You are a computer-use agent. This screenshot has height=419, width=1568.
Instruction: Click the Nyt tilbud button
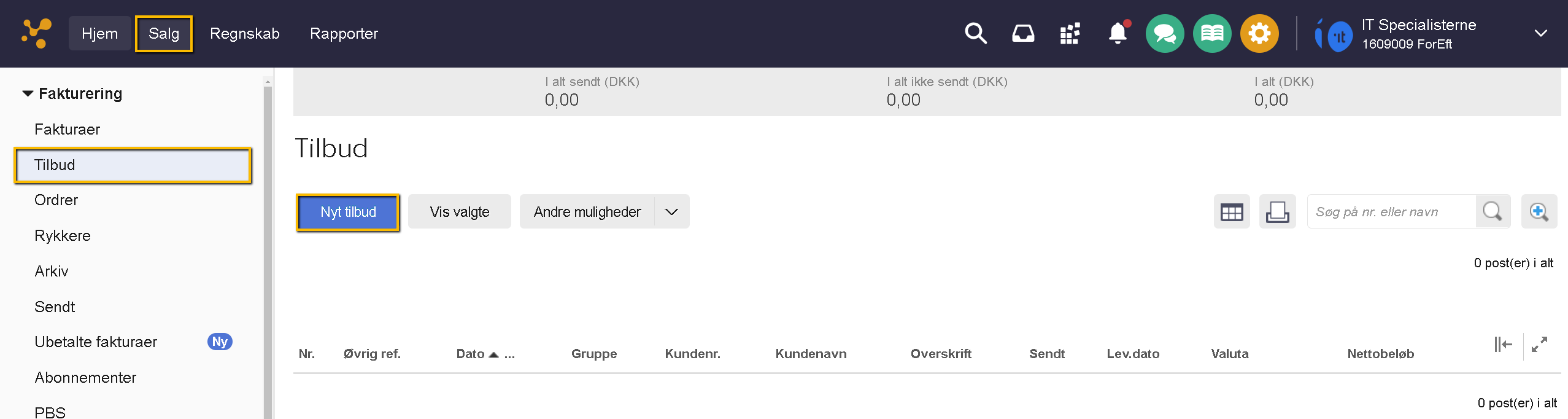tap(348, 212)
